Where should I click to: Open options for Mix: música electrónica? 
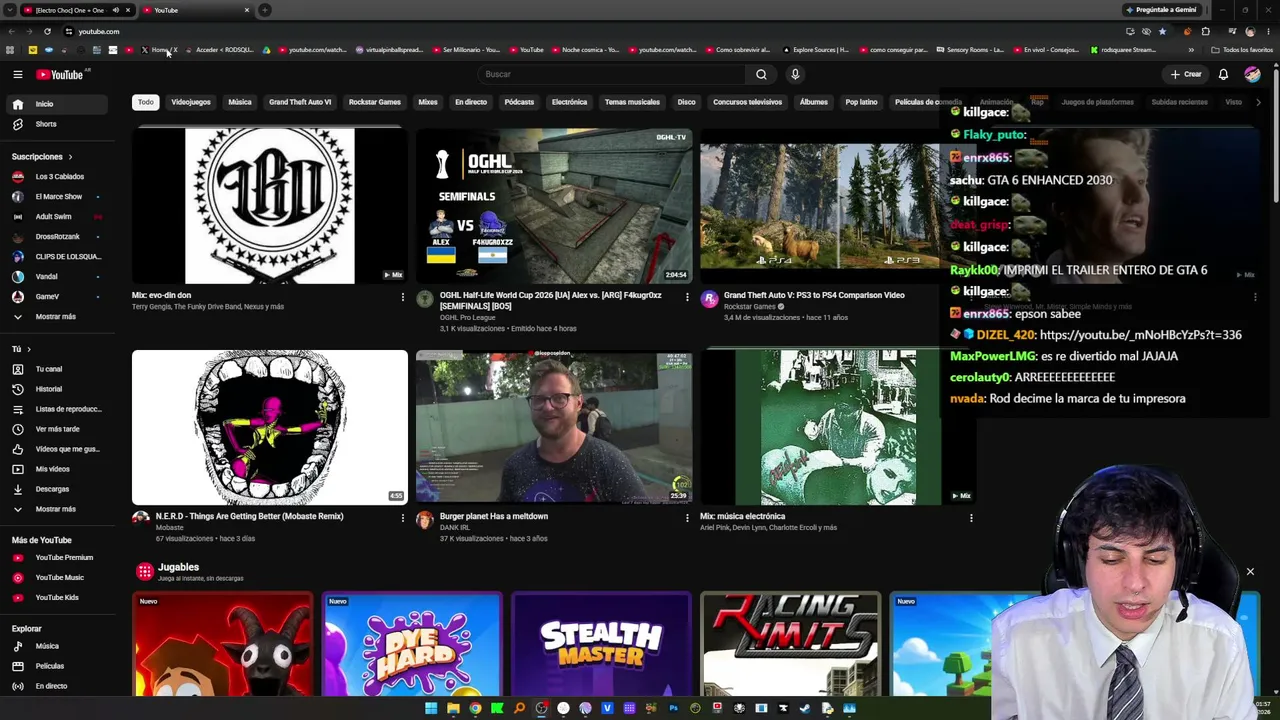tap(971, 518)
